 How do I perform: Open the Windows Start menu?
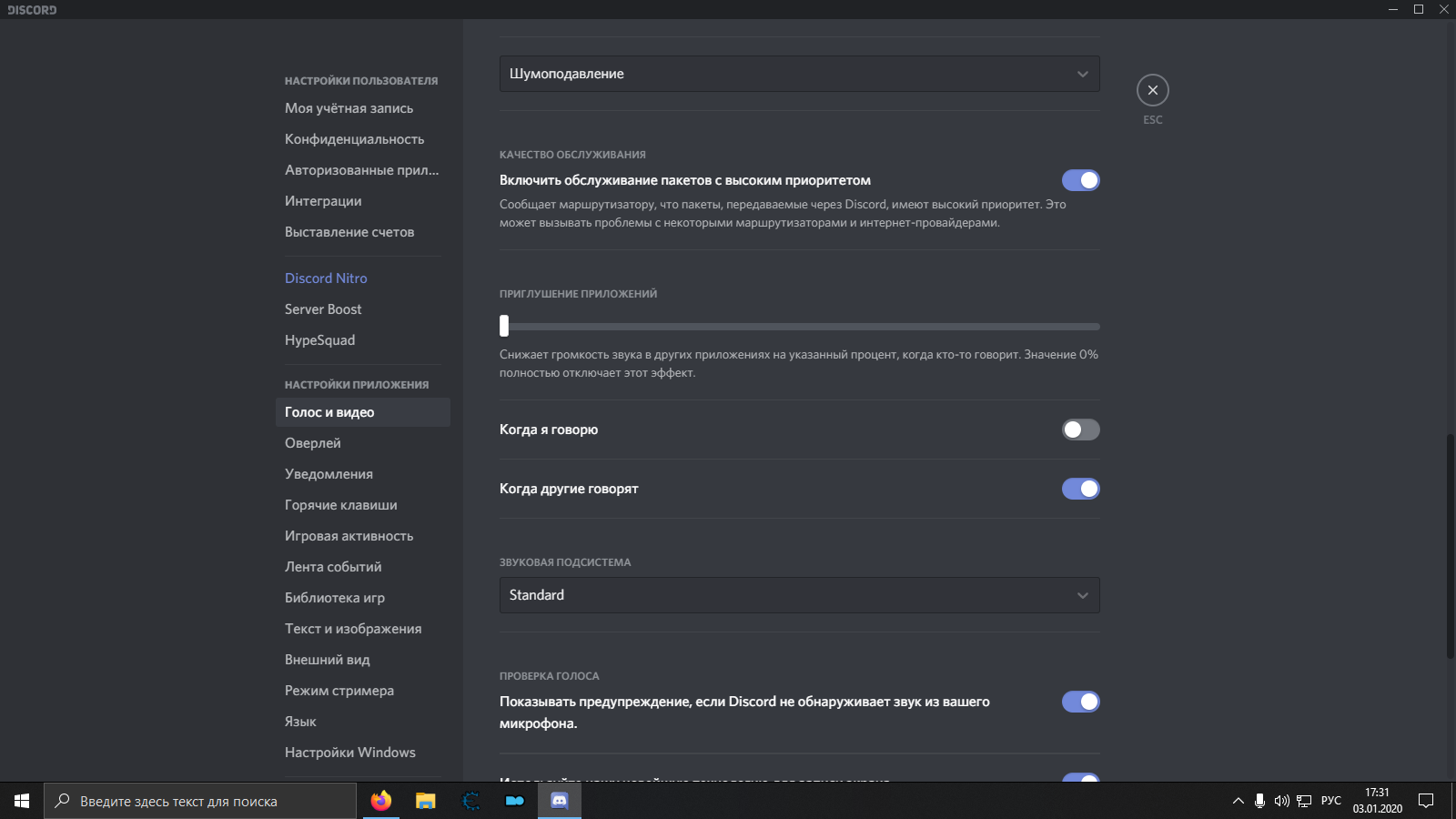22,801
